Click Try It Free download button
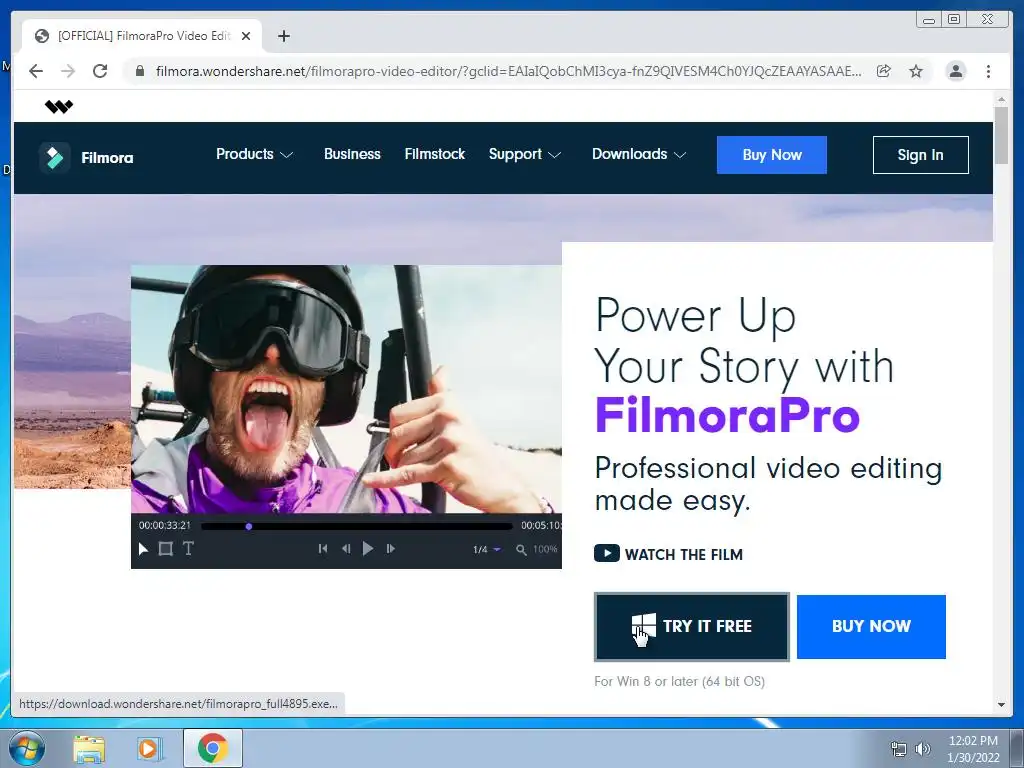The image size is (1024, 768). tap(692, 626)
